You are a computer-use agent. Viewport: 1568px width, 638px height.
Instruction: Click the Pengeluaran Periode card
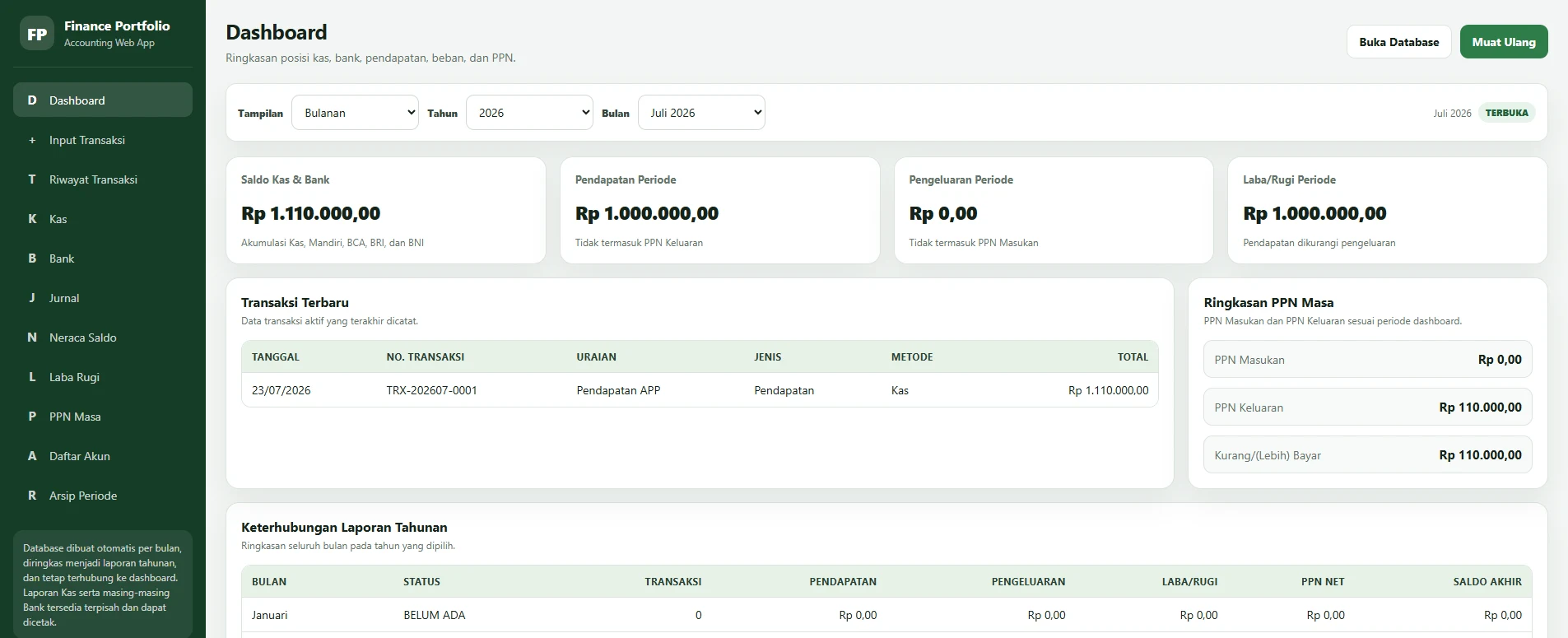pos(1054,211)
